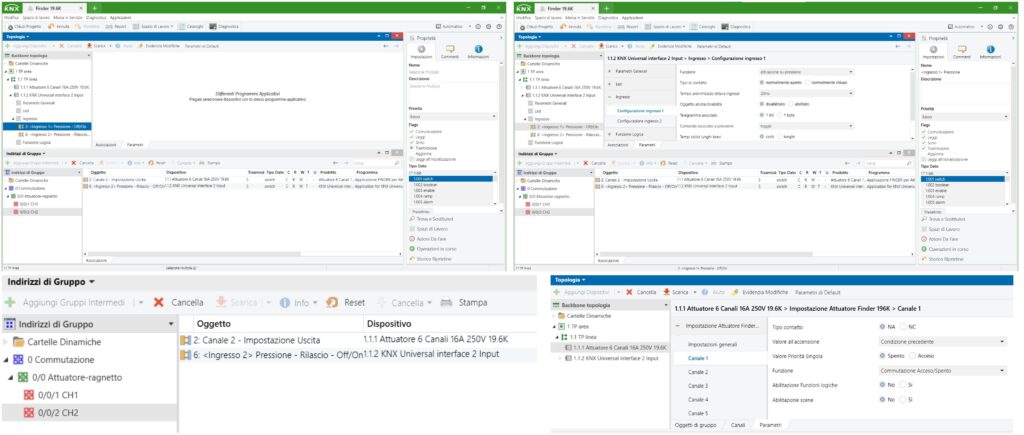Switch to Oggetti di gruppo tab in bottom-right panel
The image size is (1024, 435).
[x=696, y=425]
